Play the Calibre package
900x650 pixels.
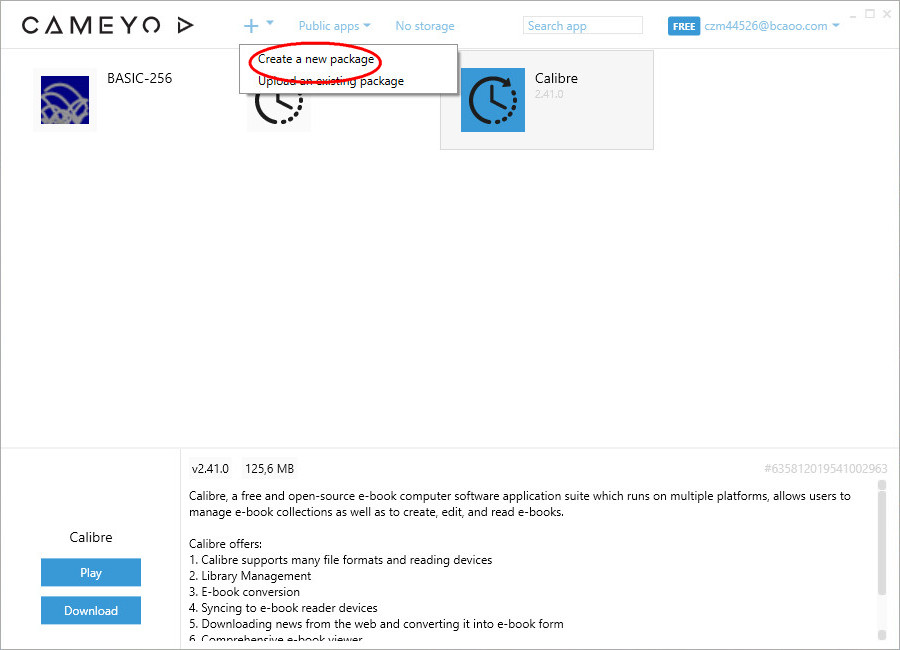[x=91, y=572]
